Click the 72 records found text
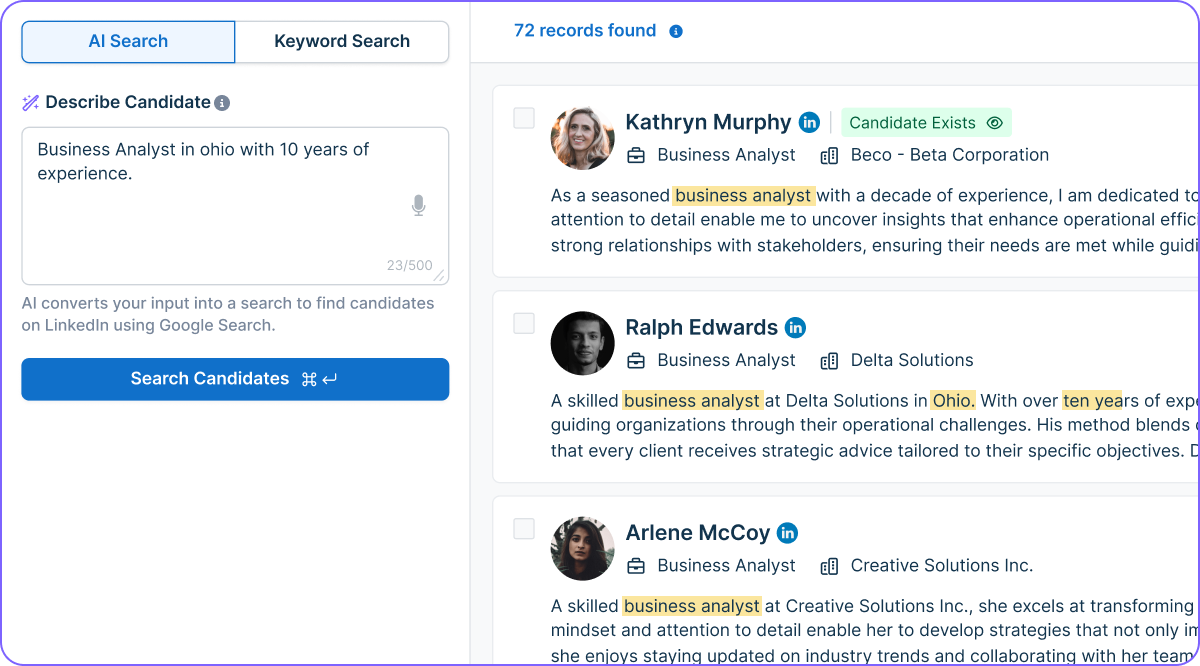This screenshot has width=1200, height=666. (585, 31)
